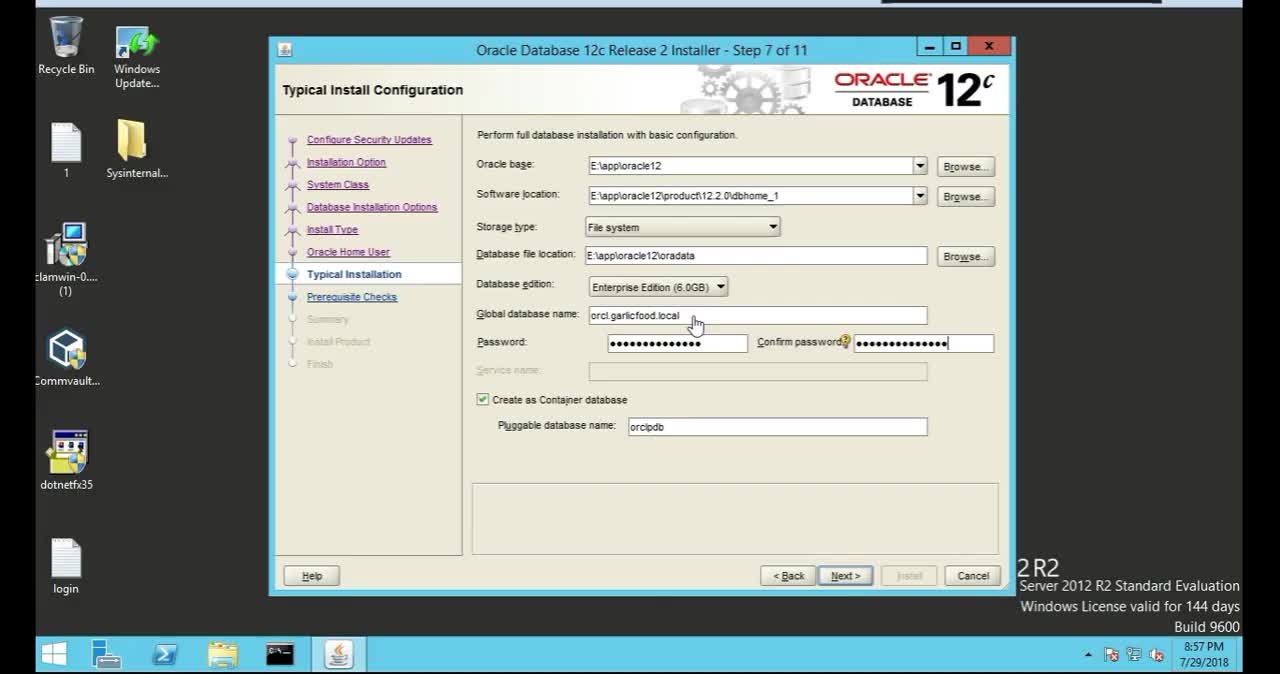The image size is (1280, 674).
Task: Browse for Oracle base folder
Action: [966, 167]
